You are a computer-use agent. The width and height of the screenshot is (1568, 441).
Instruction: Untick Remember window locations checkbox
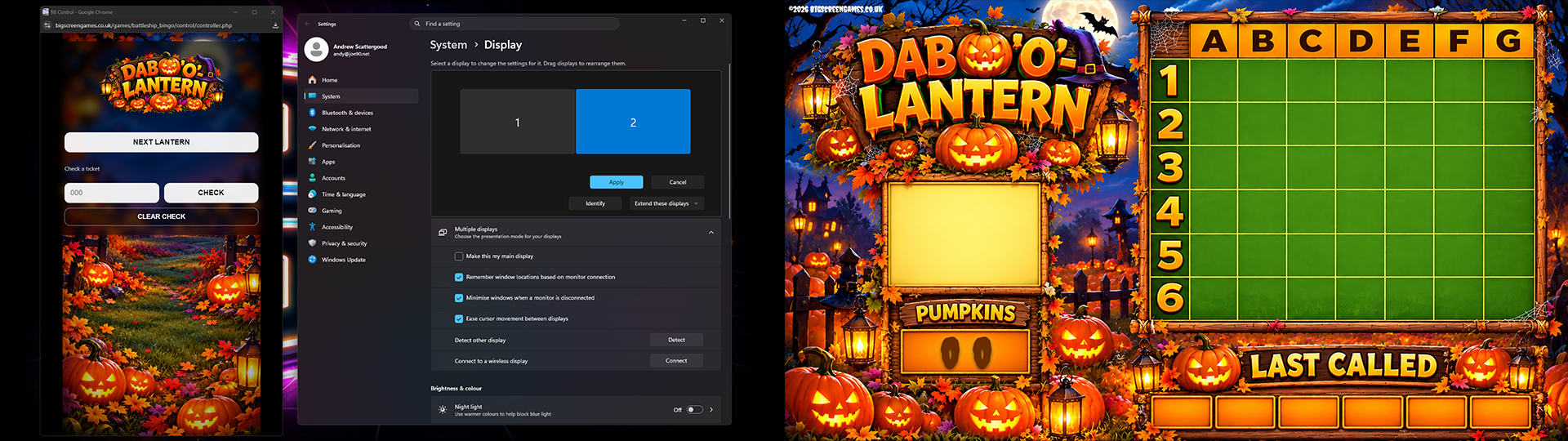coord(459,277)
